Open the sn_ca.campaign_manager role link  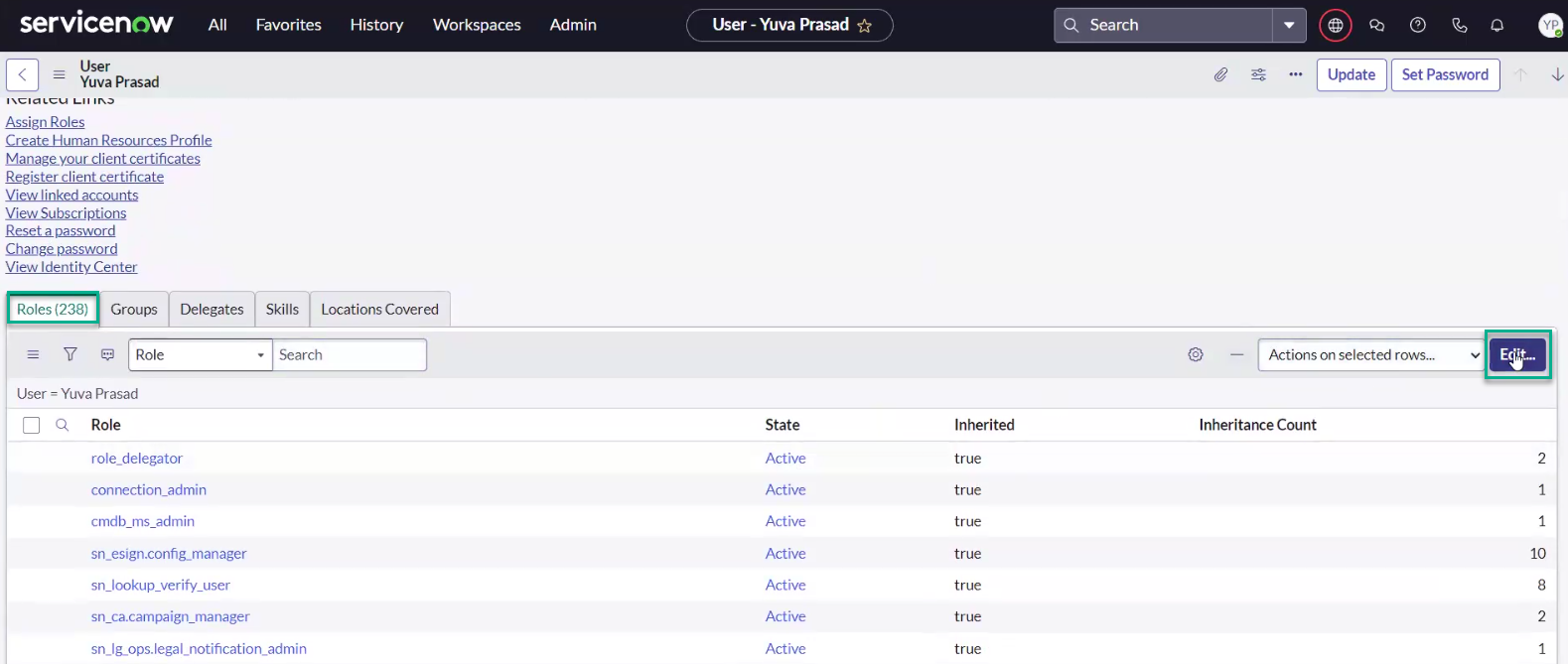[x=171, y=616]
